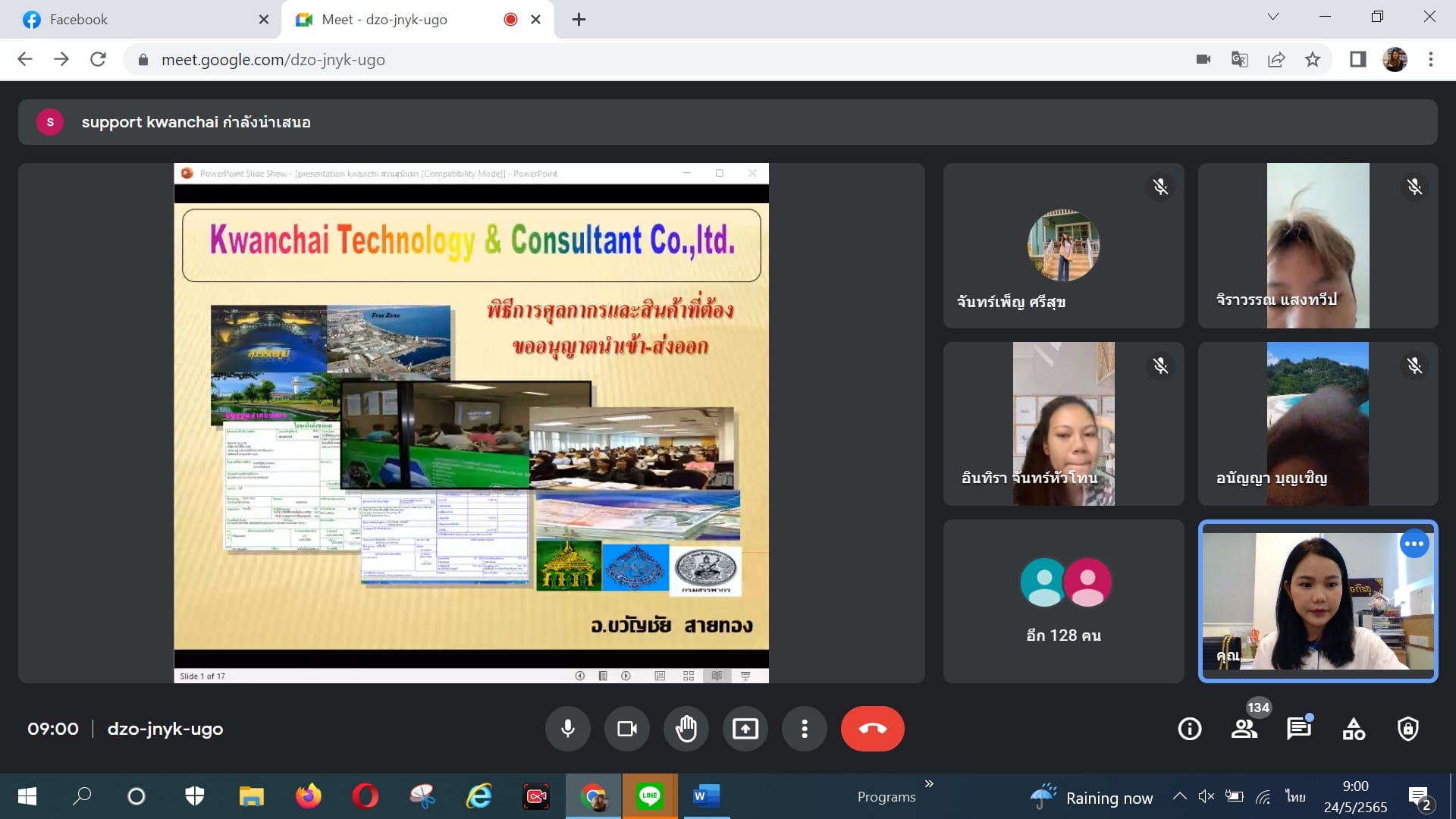Open more options three-dot menu
The width and height of the screenshot is (1456, 819).
click(804, 729)
